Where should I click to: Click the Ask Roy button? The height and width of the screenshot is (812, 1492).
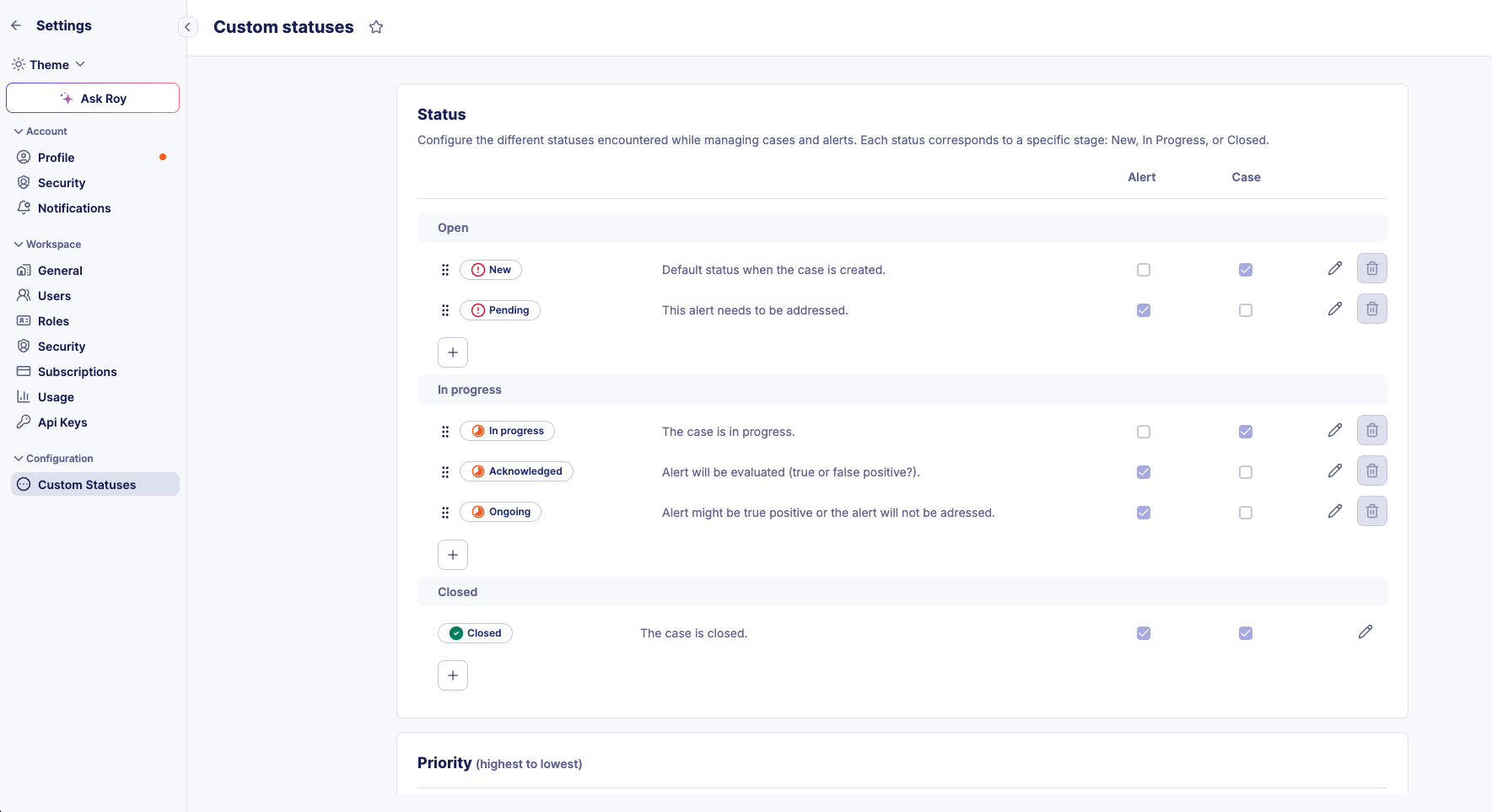click(93, 98)
